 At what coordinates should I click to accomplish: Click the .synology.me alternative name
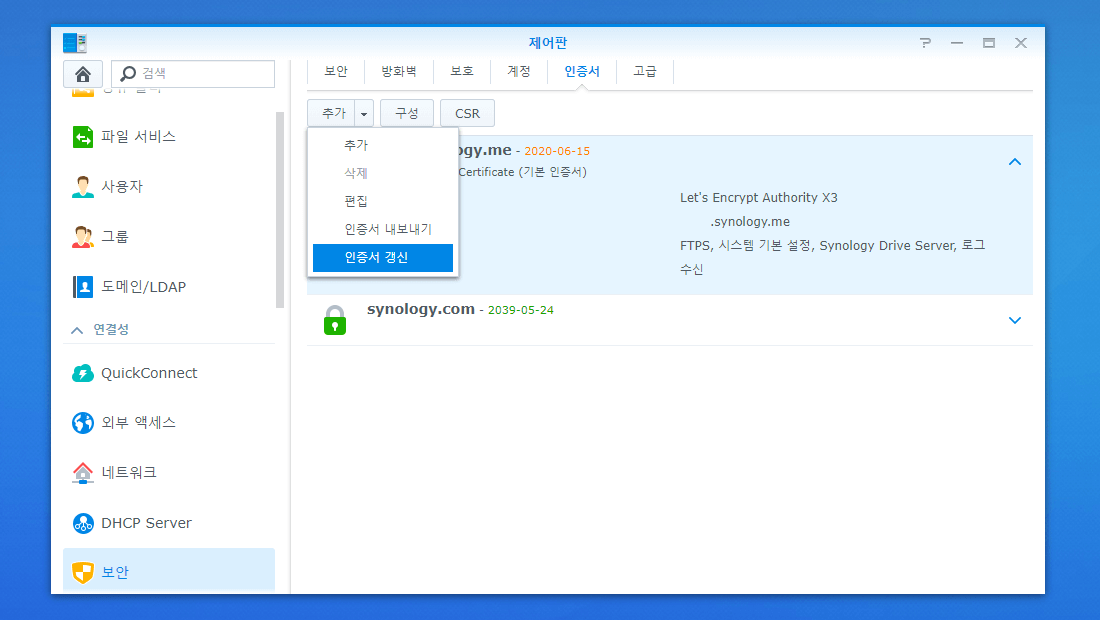point(750,222)
